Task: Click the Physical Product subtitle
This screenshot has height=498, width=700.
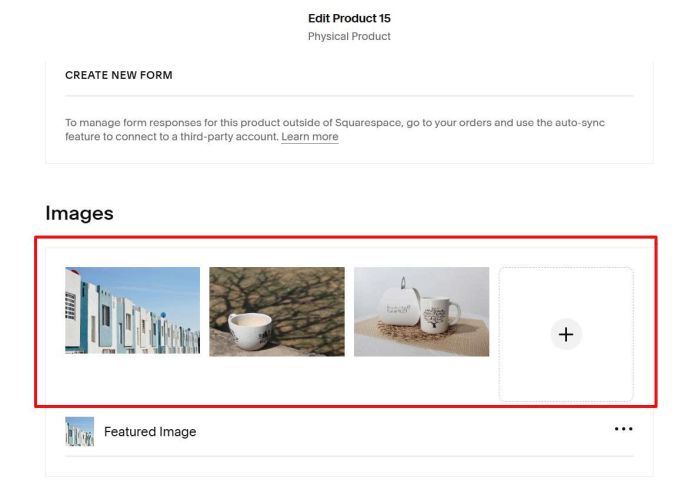Action: pyautogui.click(x=349, y=37)
